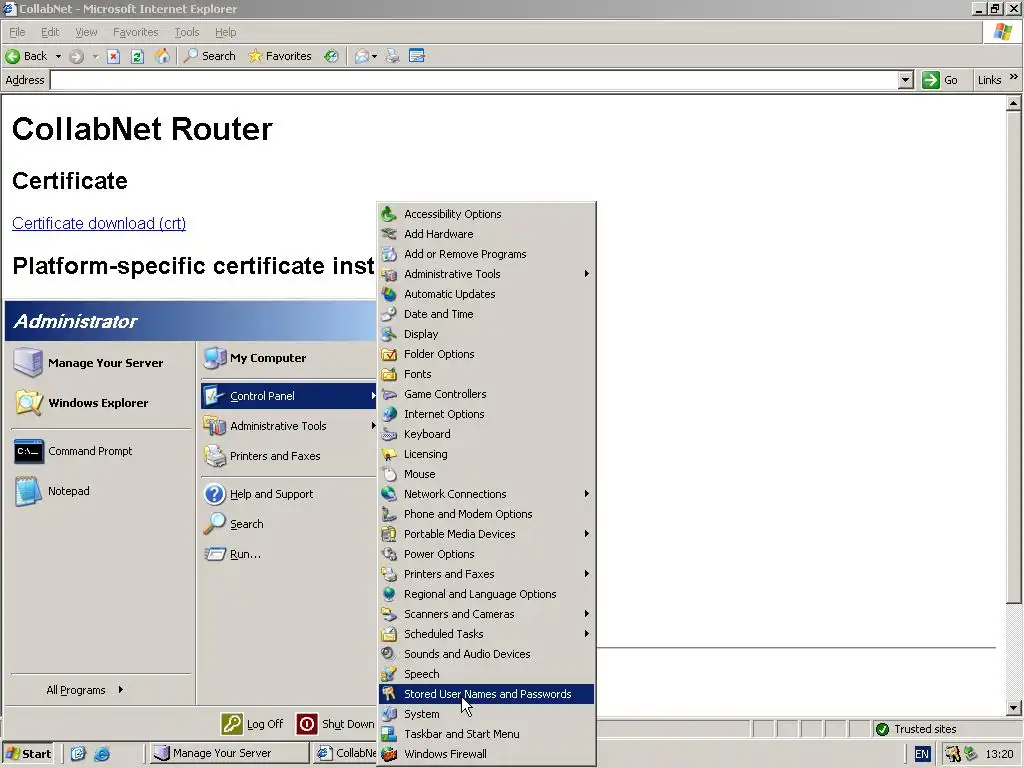Open Internet Options
This screenshot has height=768, width=1024.
[x=487, y=414]
